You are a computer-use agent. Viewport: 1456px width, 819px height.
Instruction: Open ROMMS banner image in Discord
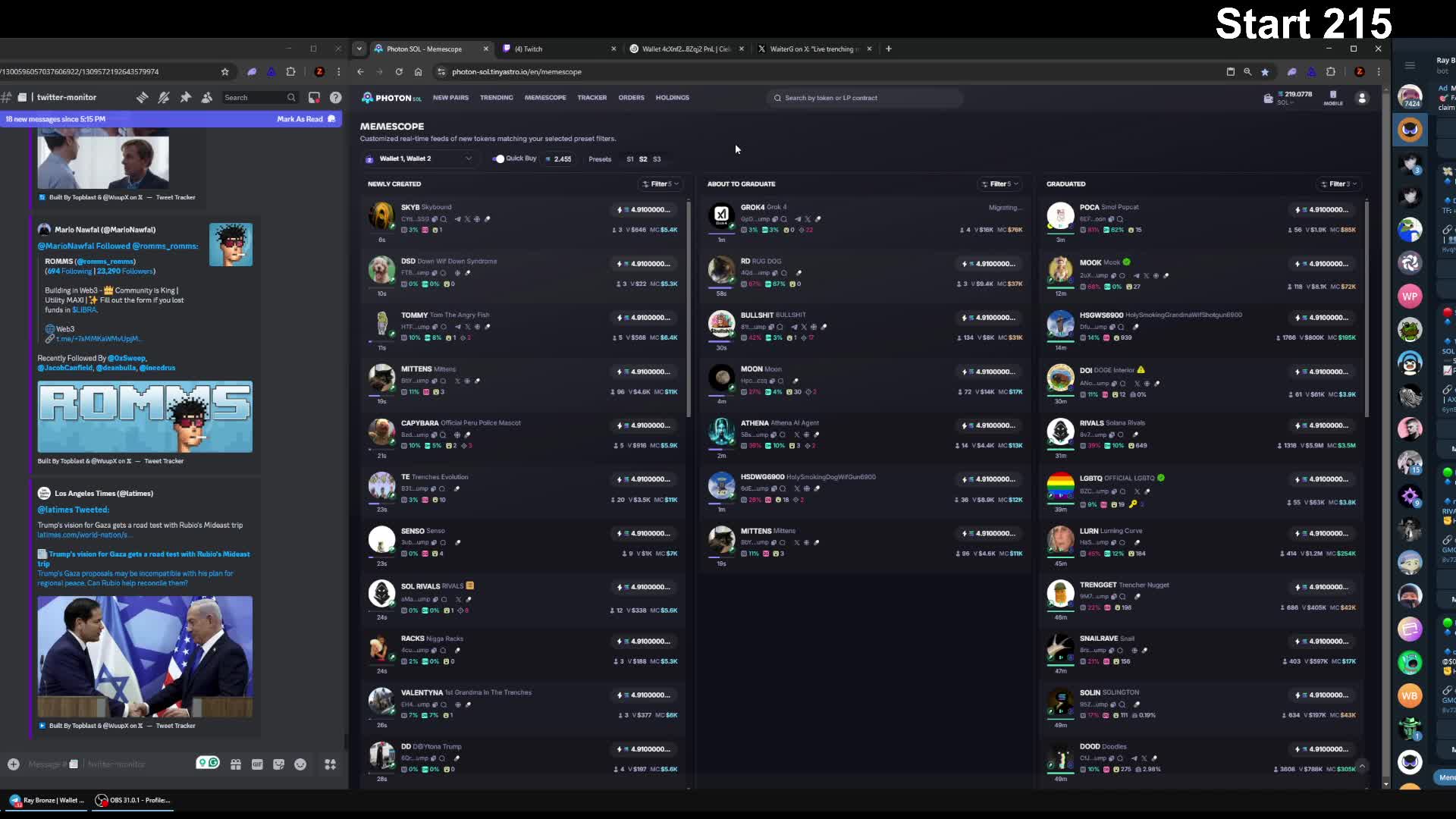[x=145, y=417]
